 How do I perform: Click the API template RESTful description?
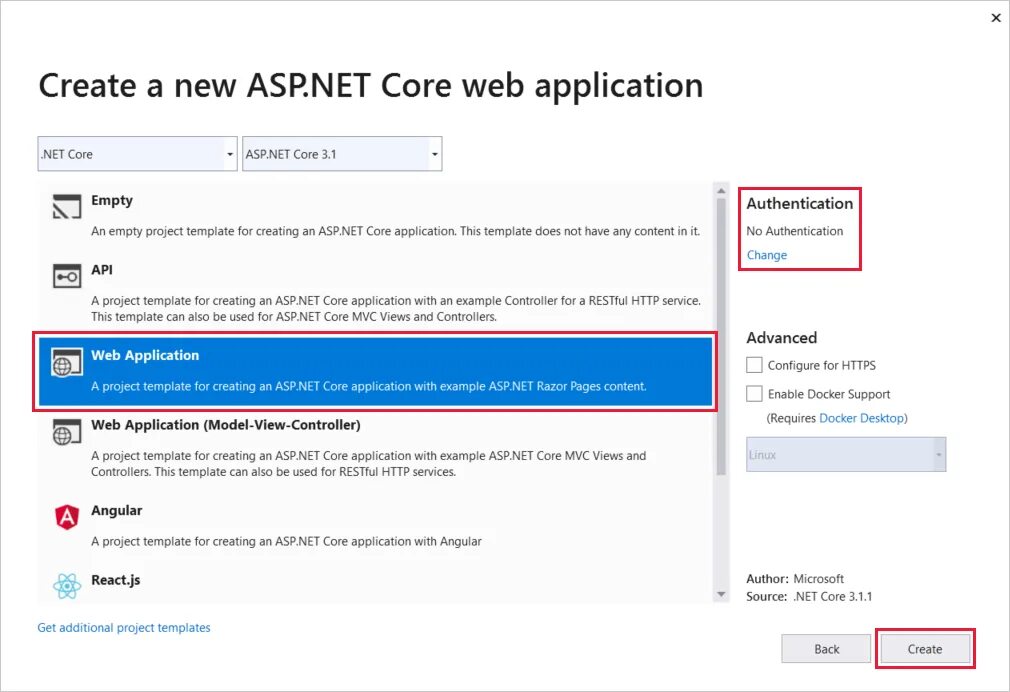[x=395, y=309]
